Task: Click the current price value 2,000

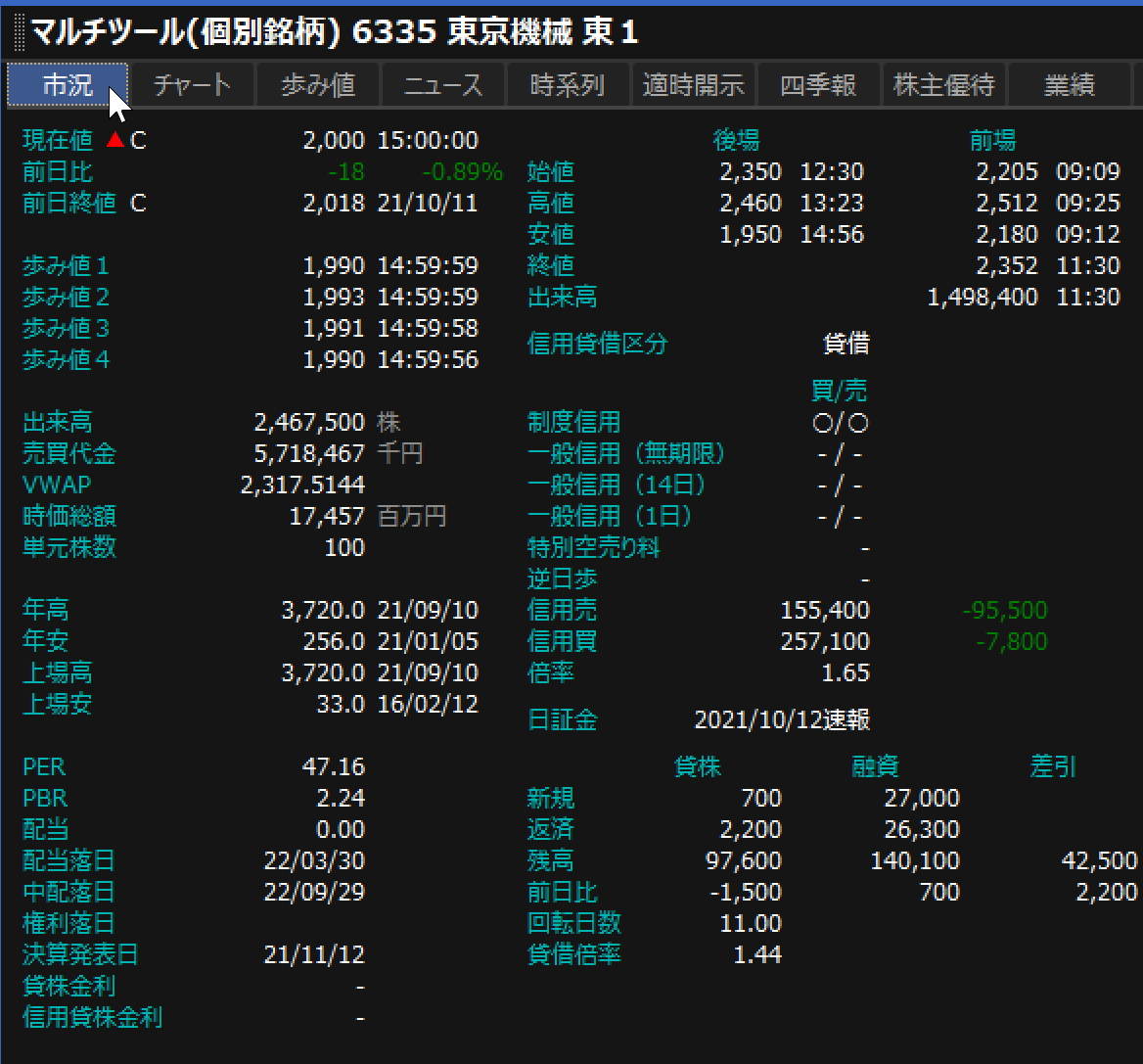Action: [333, 140]
